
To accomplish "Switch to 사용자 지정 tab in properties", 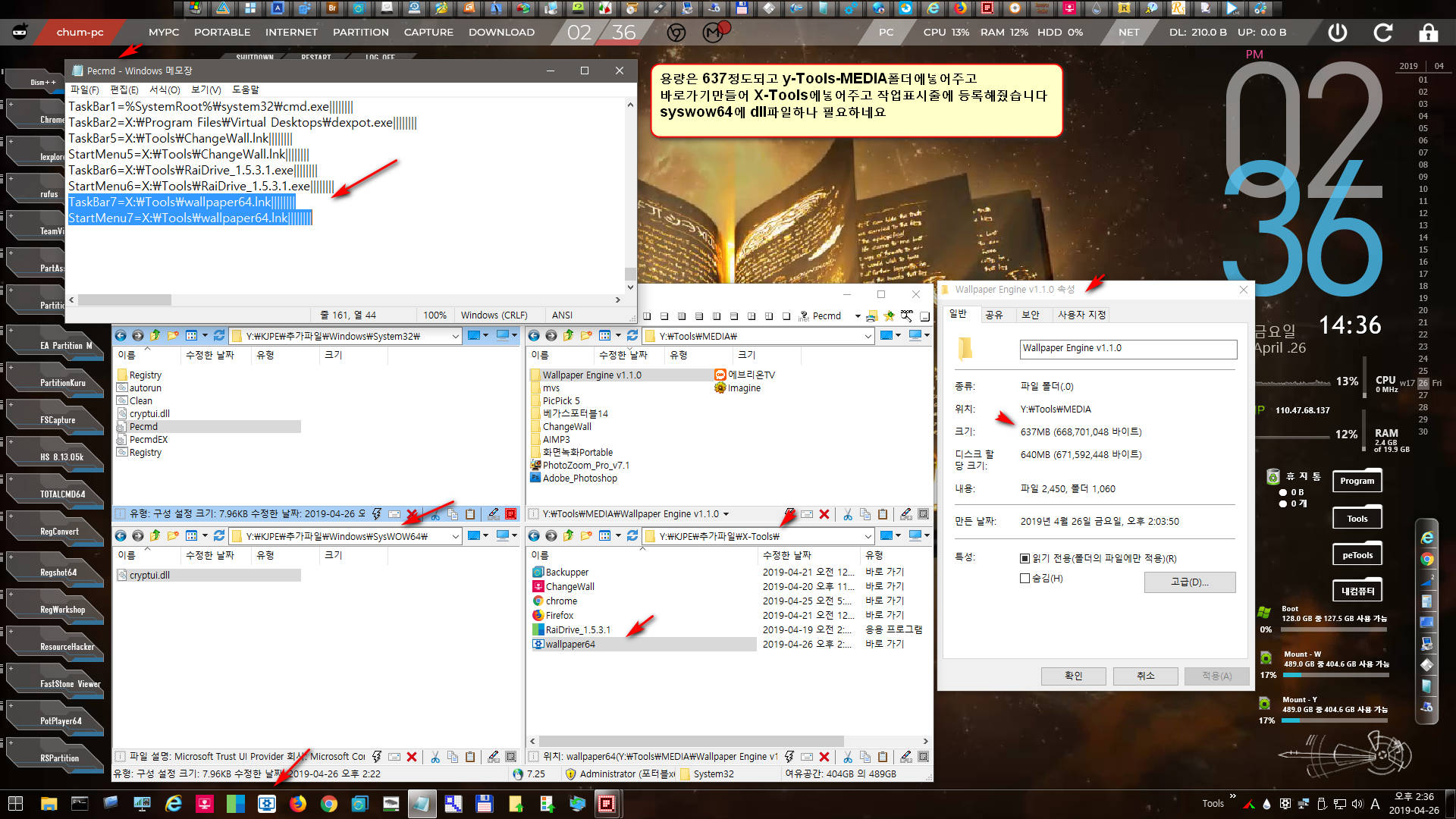I will [x=1082, y=315].
